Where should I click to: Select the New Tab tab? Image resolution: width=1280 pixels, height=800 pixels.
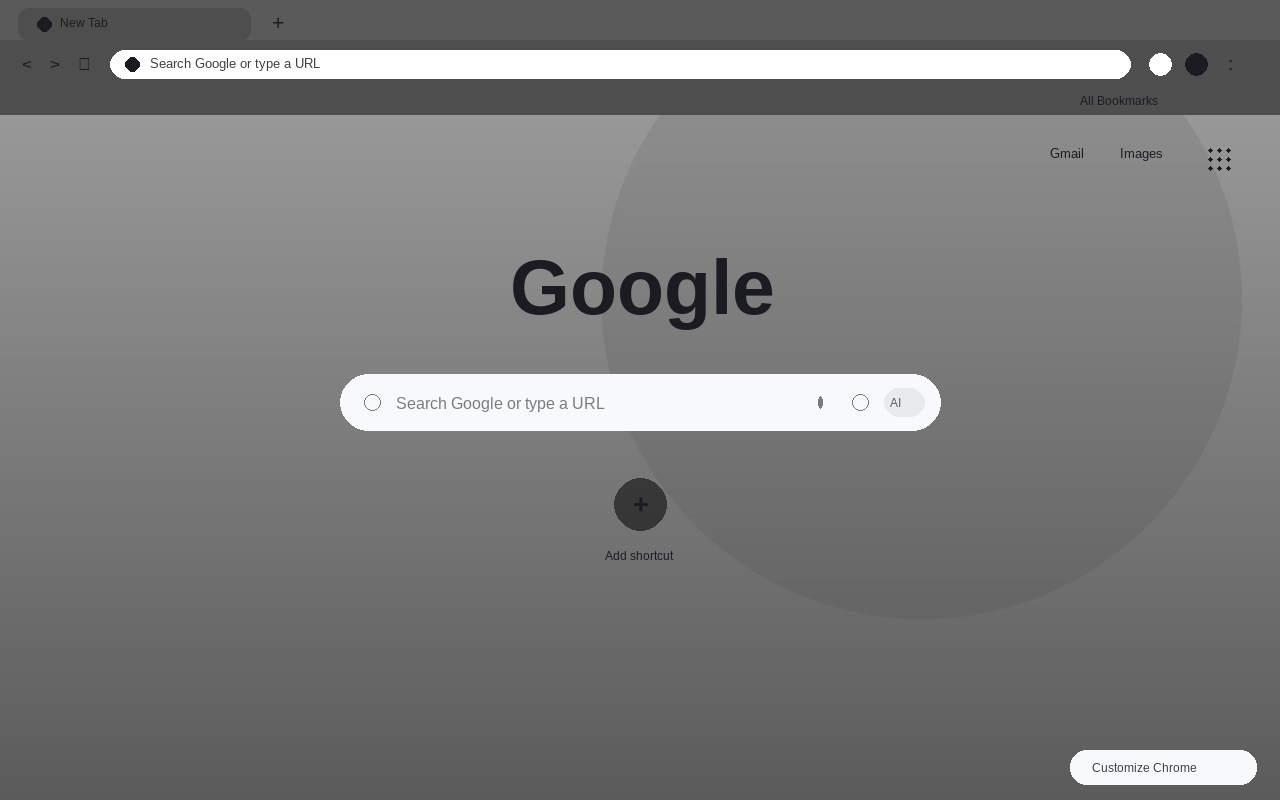[x=134, y=24]
